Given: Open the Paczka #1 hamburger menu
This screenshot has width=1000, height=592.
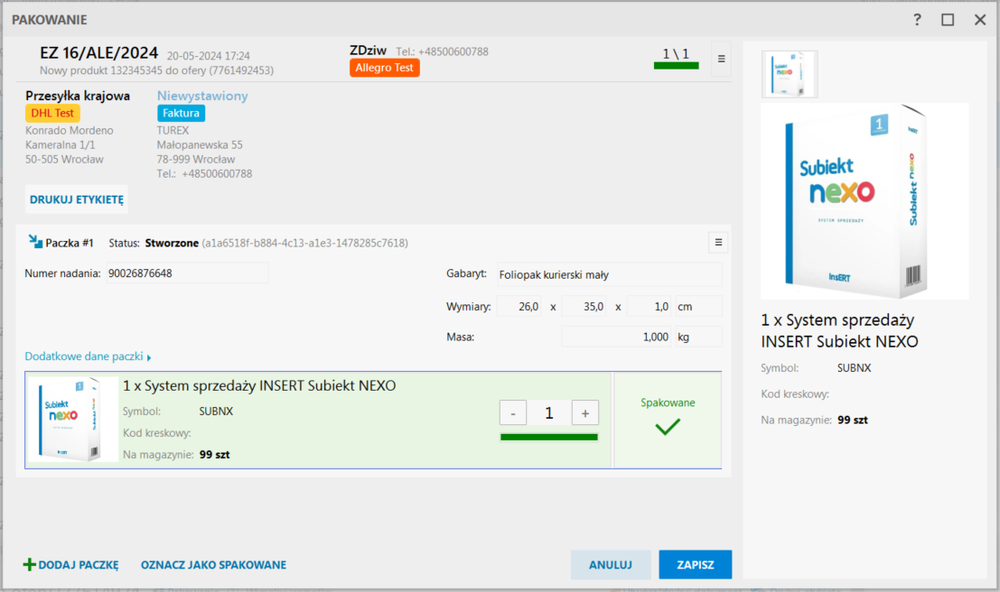Looking at the screenshot, I should coord(717,242).
